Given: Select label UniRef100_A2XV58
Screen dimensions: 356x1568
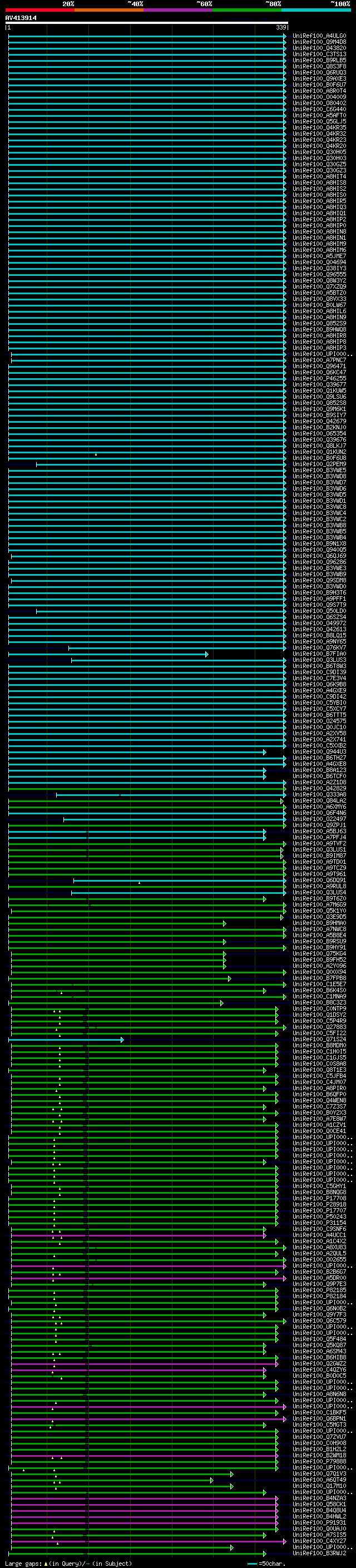Looking at the screenshot, I should coord(319,734).
